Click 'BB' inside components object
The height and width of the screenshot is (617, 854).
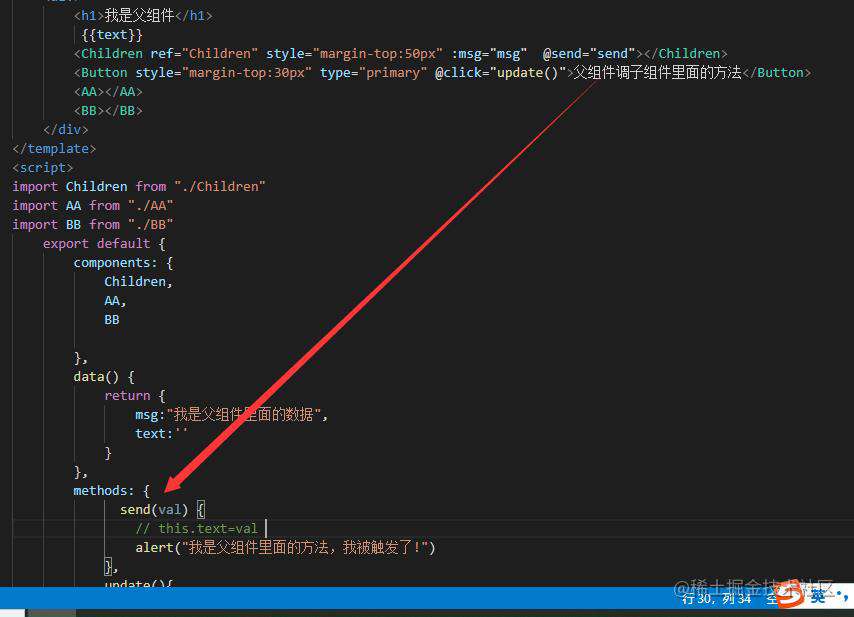(x=112, y=320)
